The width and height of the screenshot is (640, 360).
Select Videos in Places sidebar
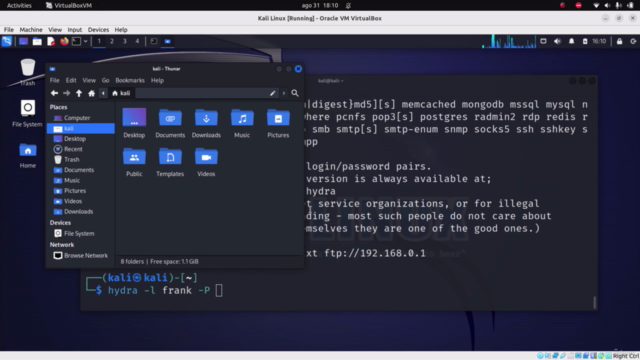click(x=81, y=201)
